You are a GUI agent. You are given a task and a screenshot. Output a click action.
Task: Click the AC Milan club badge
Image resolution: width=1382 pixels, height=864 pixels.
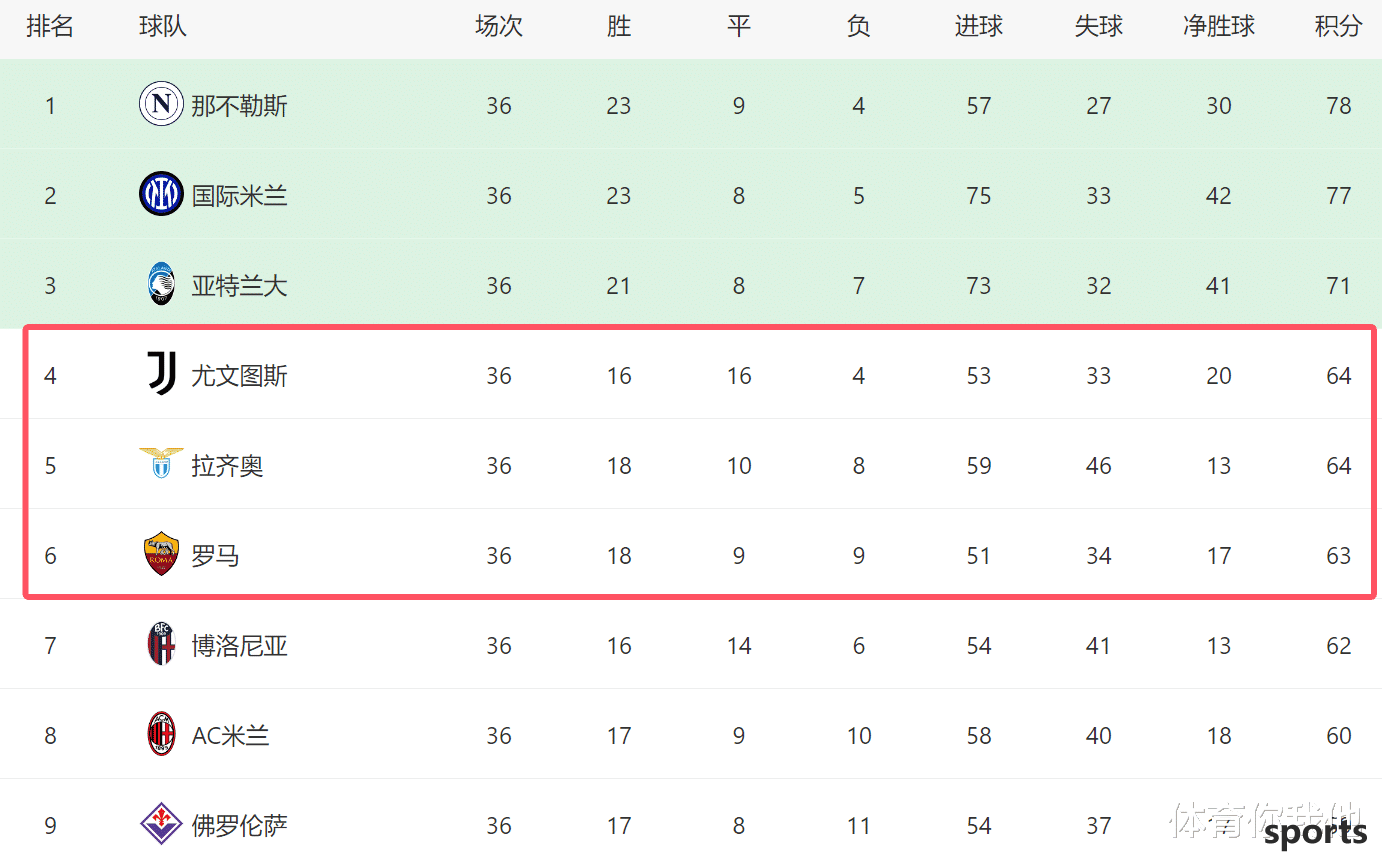coord(161,735)
